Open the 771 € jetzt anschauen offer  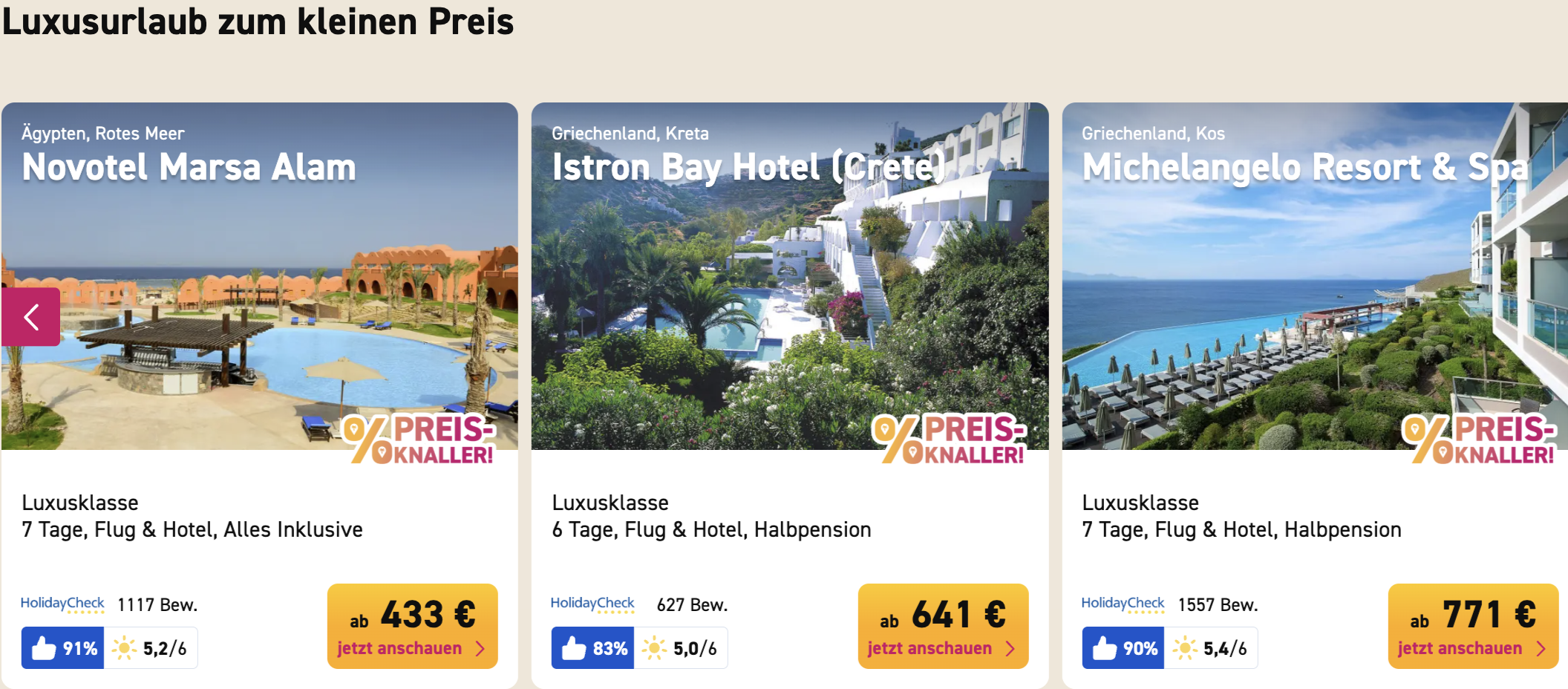pos(1473,626)
